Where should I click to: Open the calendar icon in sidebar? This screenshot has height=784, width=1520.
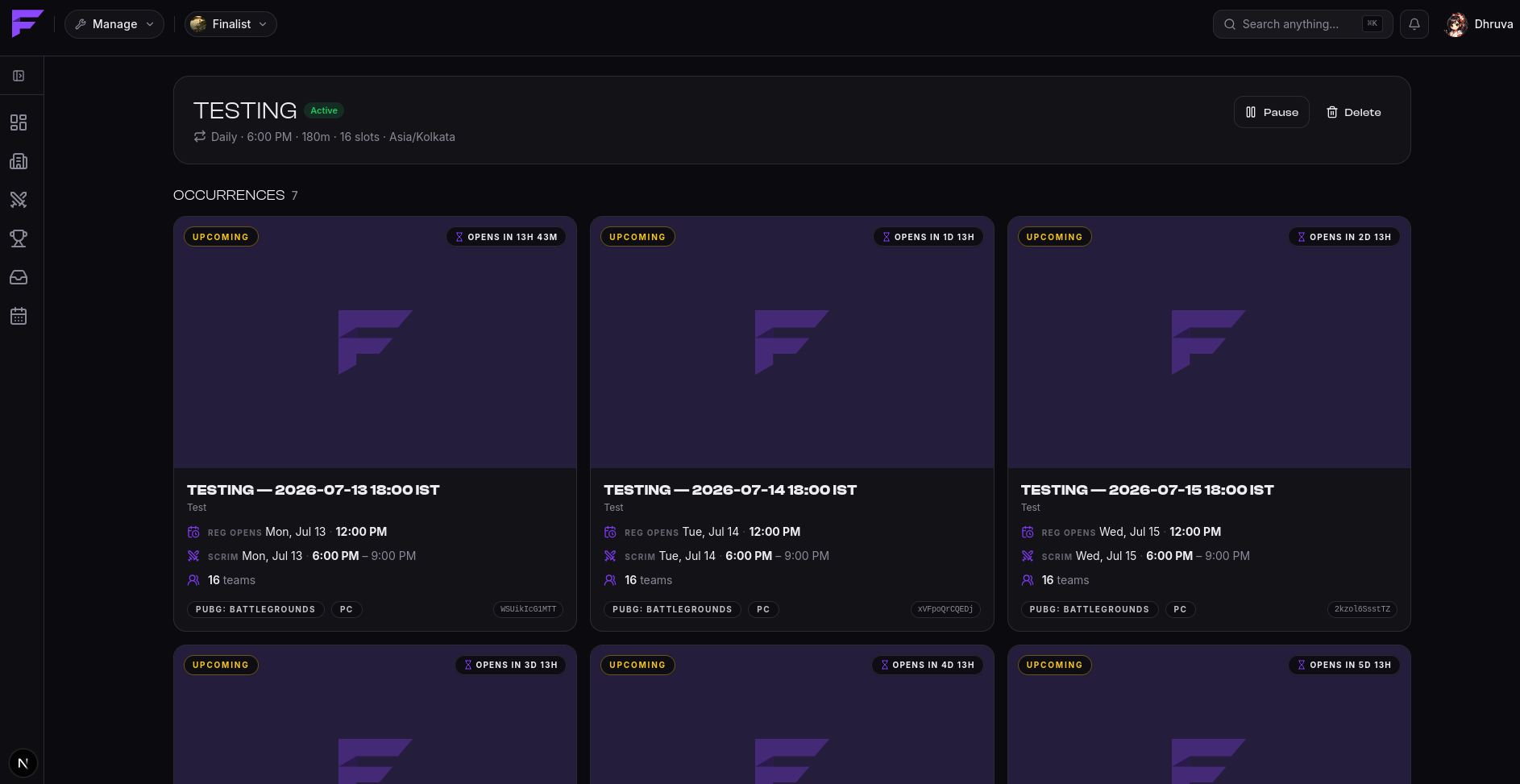coord(19,316)
